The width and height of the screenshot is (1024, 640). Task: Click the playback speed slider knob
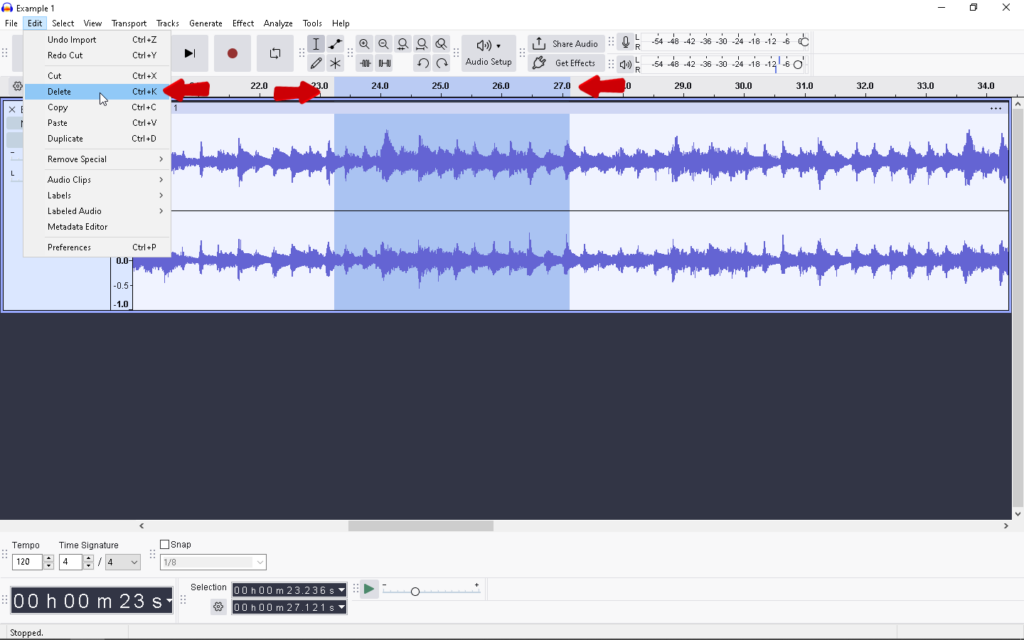tap(415, 591)
